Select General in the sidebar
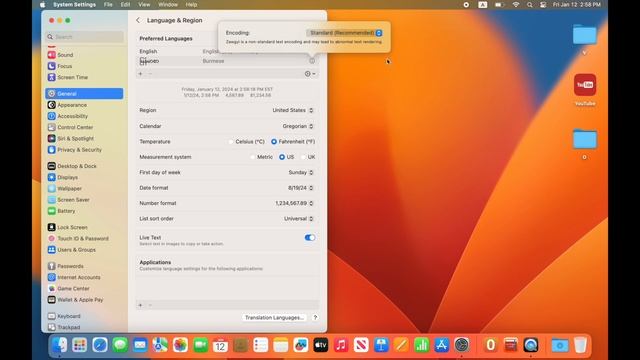The image size is (640, 360). coord(84,93)
